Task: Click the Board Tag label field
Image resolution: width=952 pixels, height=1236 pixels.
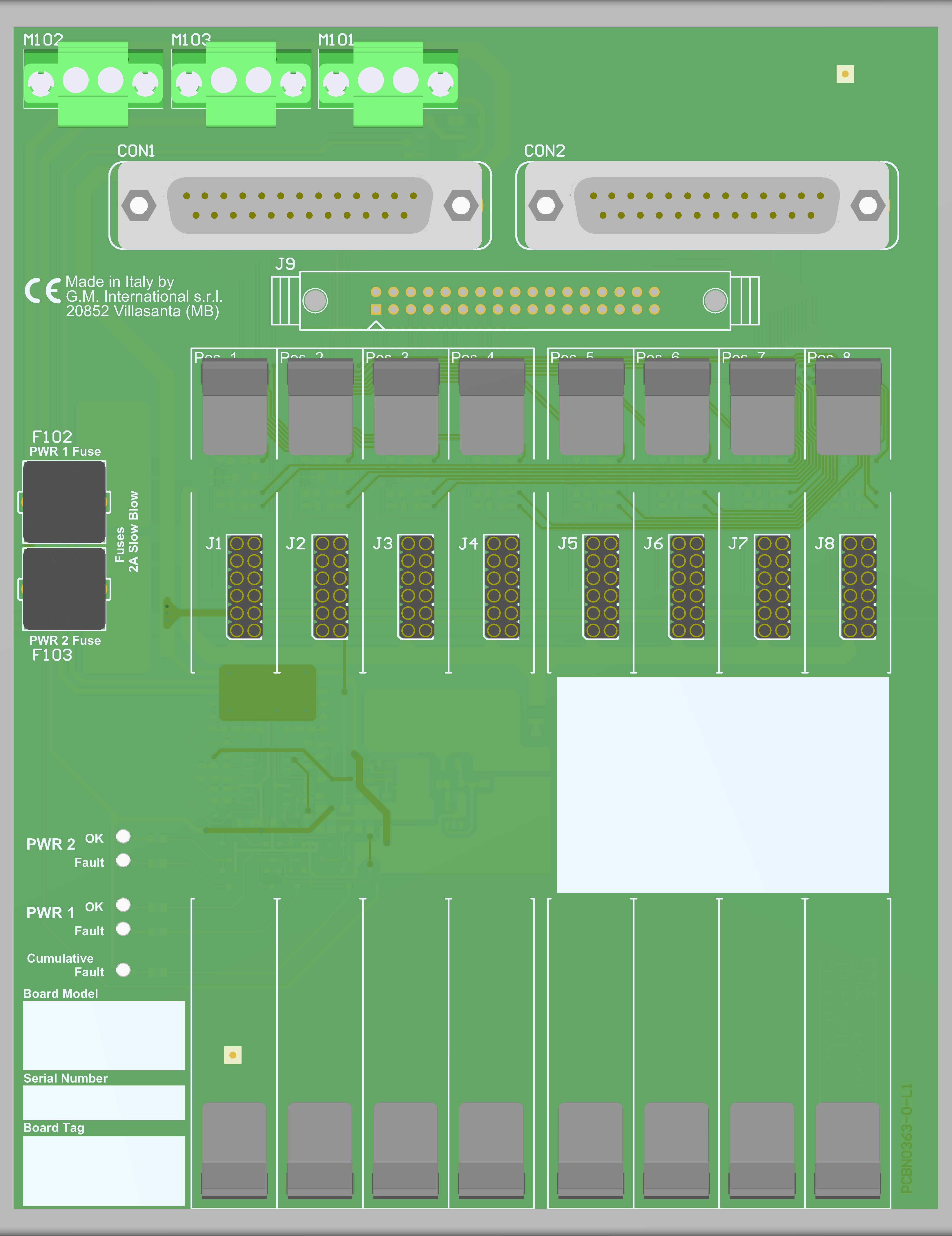Action: click(104, 1170)
